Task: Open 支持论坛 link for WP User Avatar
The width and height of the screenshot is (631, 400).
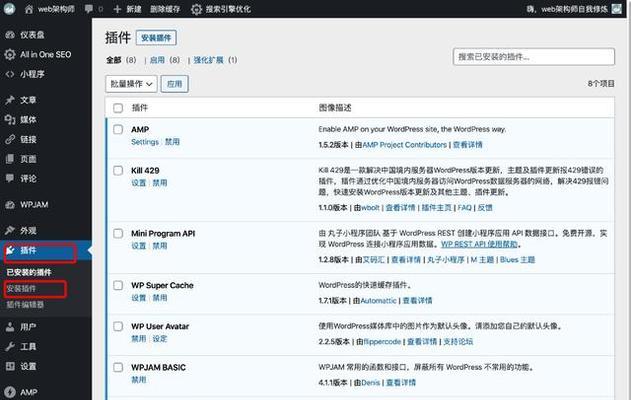Action: click(x=458, y=342)
